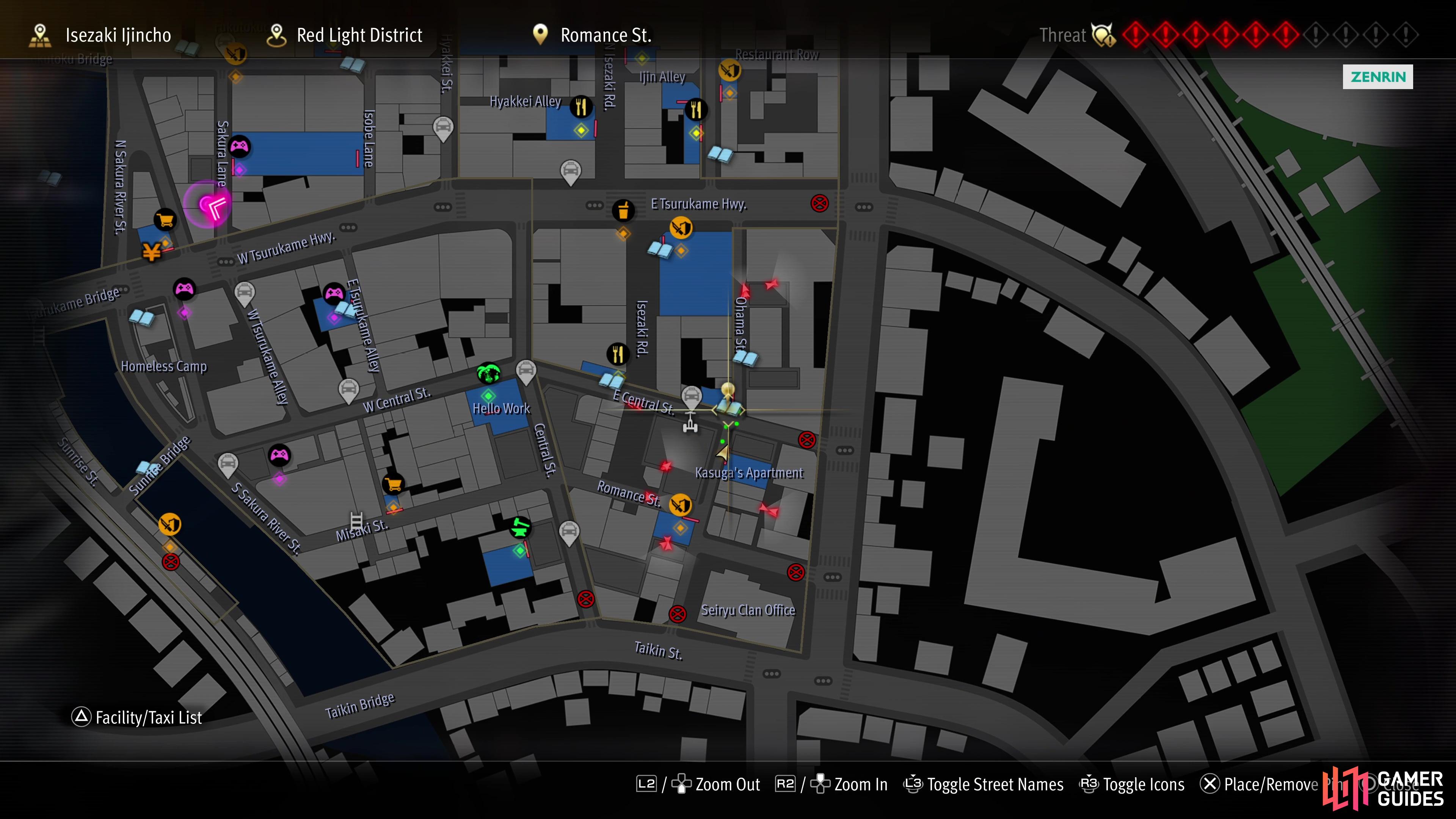This screenshot has width=1456, height=819.
Task: Click the restaurant icon on Isezaki Rd.
Action: (618, 355)
